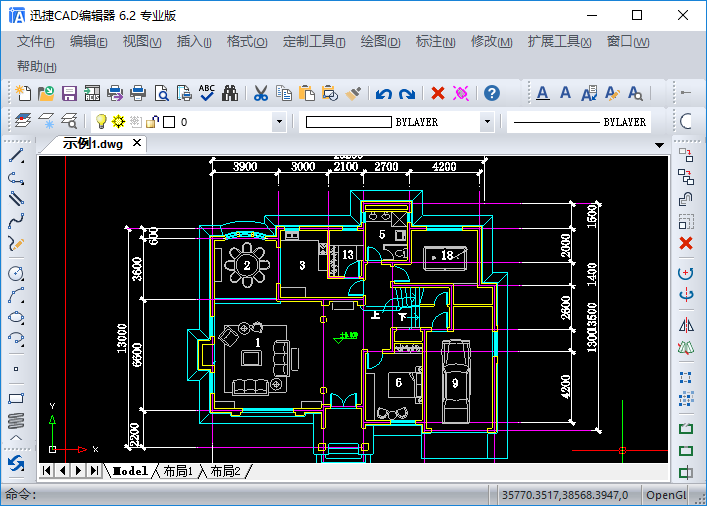Select the Model tab
The width and height of the screenshot is (707, 506).
click(130, 471)
